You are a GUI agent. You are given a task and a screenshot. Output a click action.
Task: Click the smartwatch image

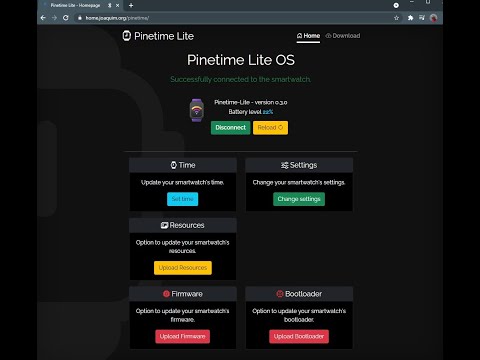[x=197, y=110]
